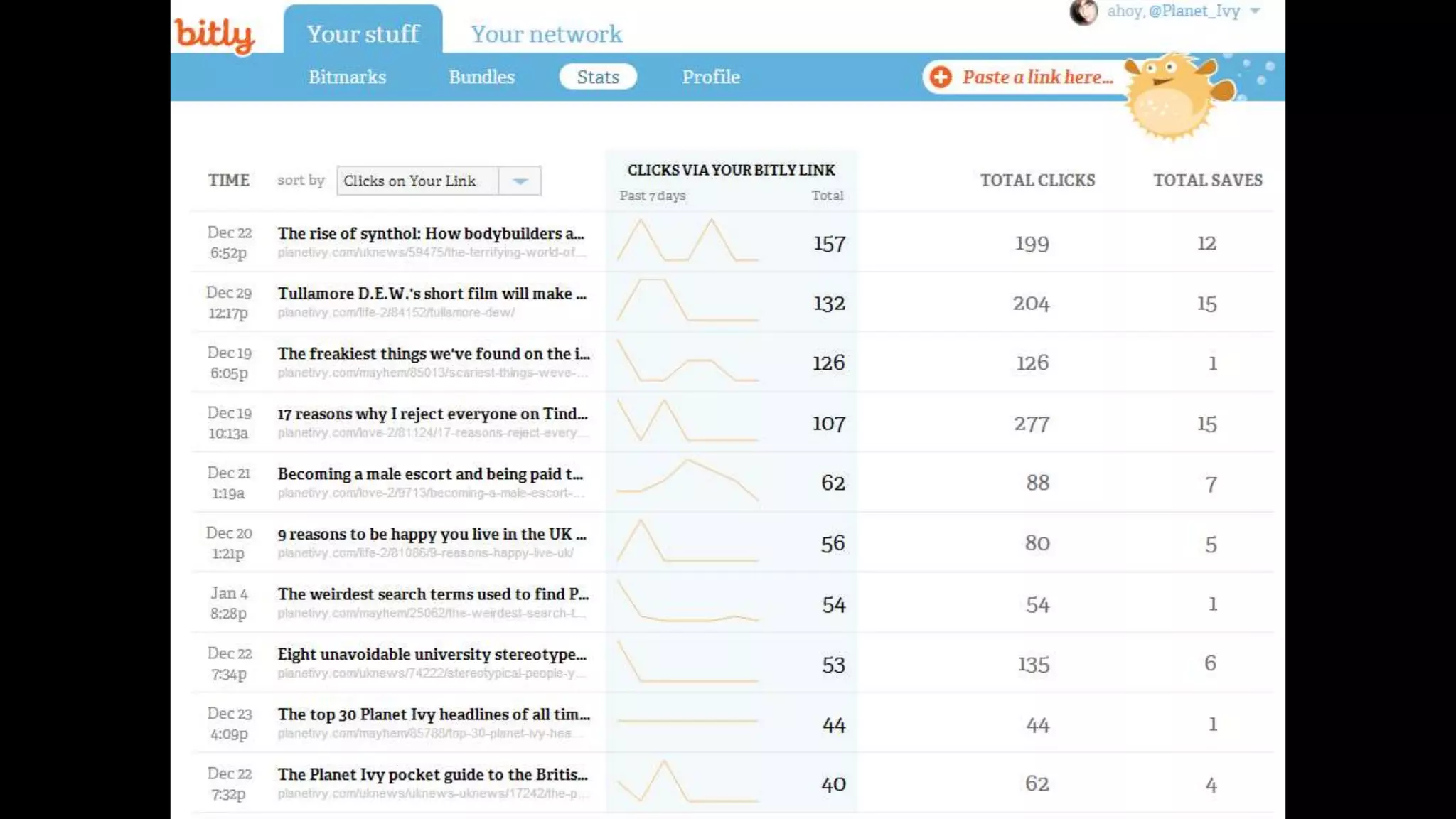This screenshot has height=819, width=1456.
Task: Click the sparkline chart for the synthol row
Action: (687, 241)
